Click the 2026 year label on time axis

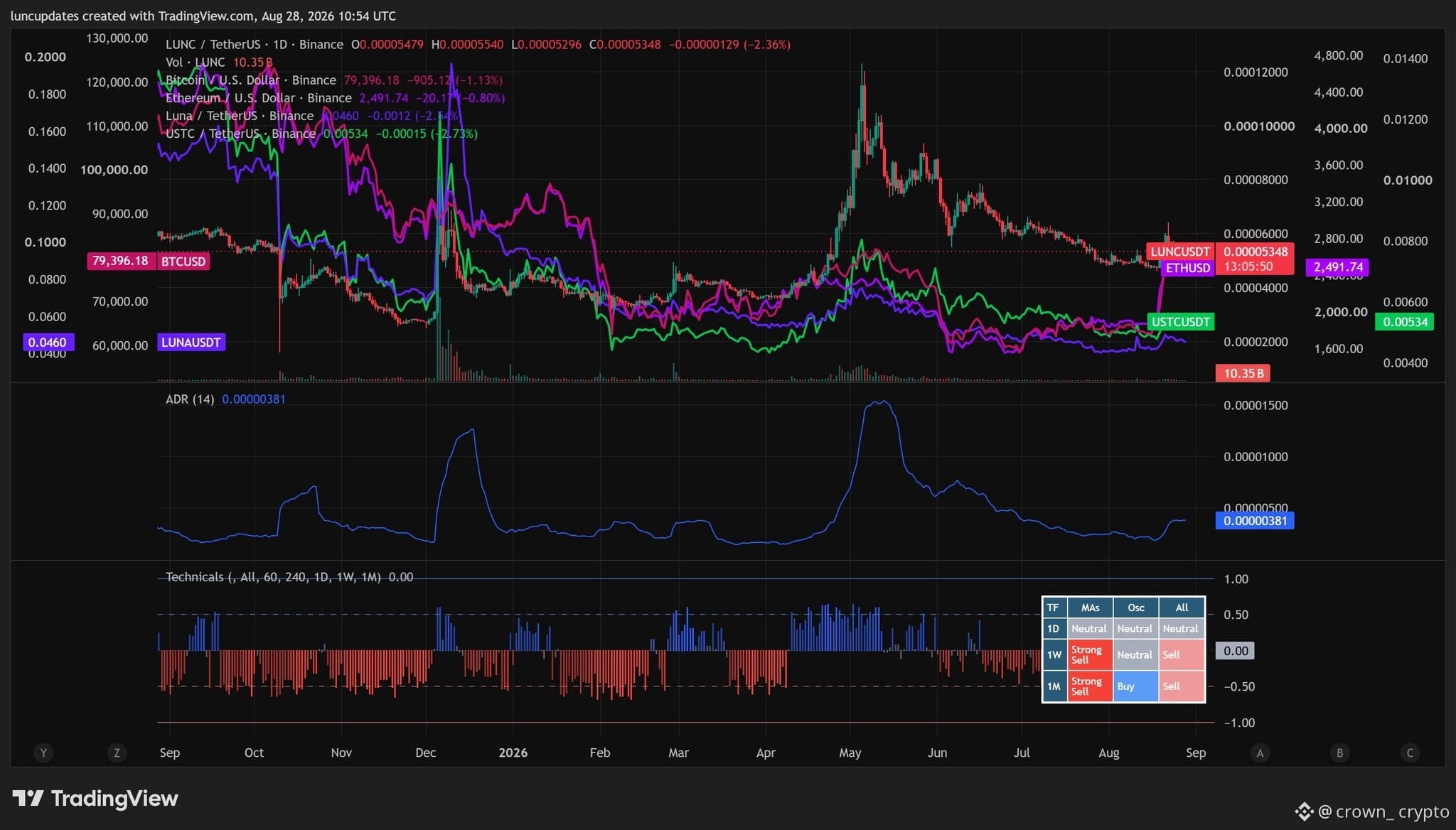pyautogui.click(x=513, y=753)
